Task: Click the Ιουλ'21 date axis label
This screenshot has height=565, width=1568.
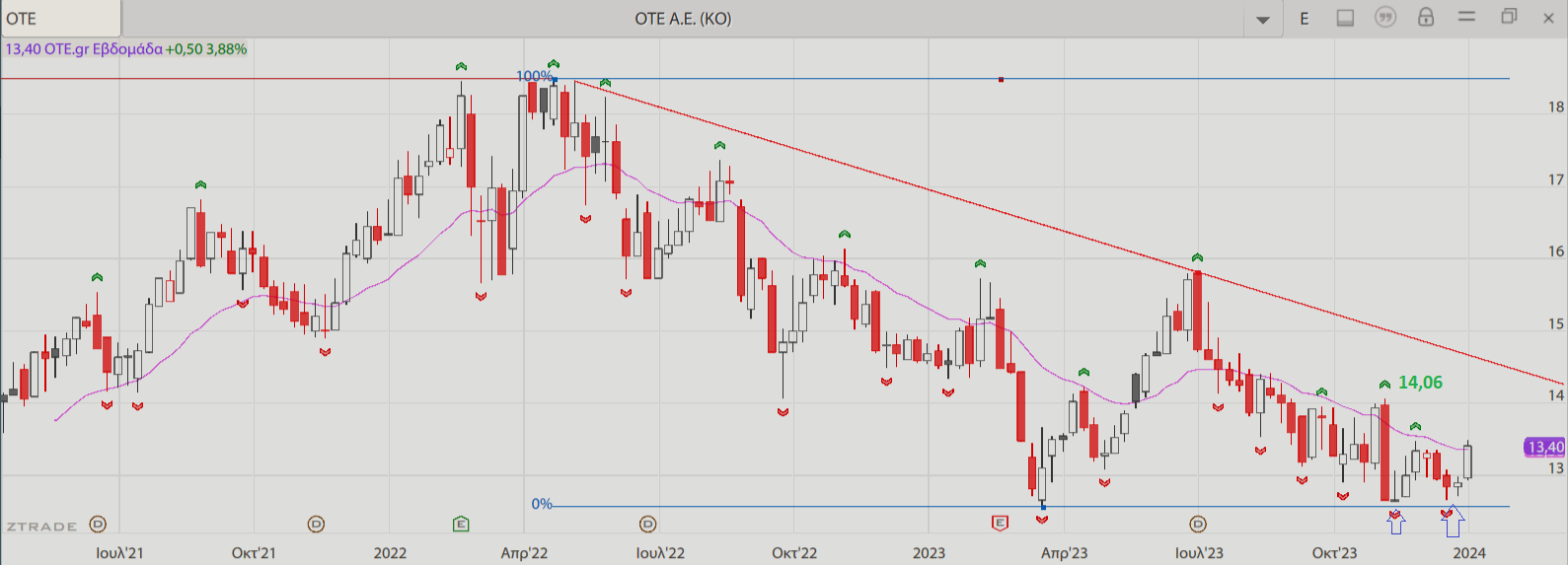Action: pyautogui.click(x=119, y=553)
